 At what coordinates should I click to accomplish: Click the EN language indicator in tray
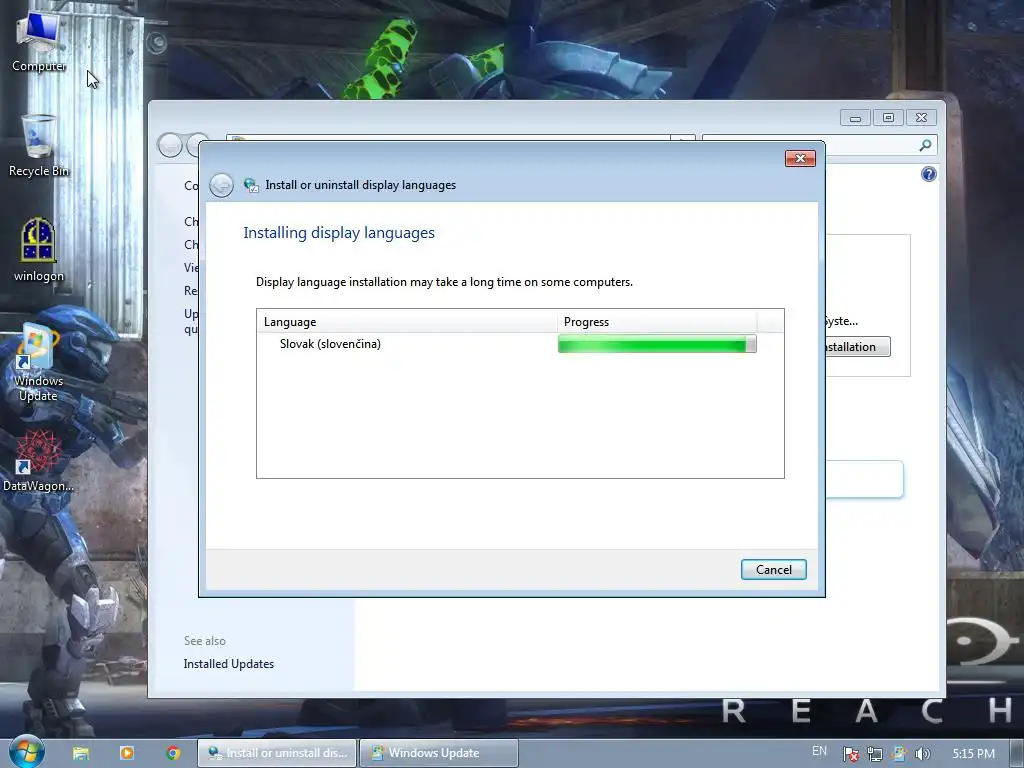[819, 752]
